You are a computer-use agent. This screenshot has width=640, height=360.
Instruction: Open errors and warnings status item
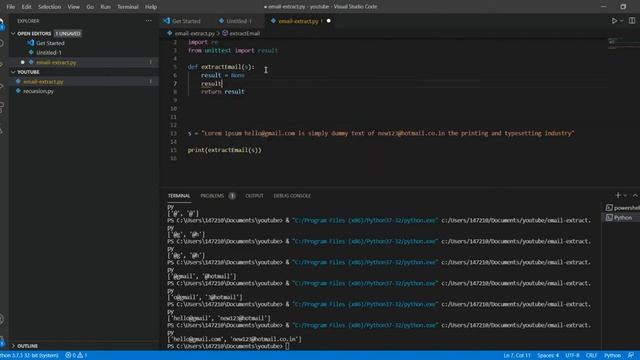pos(76,356)
